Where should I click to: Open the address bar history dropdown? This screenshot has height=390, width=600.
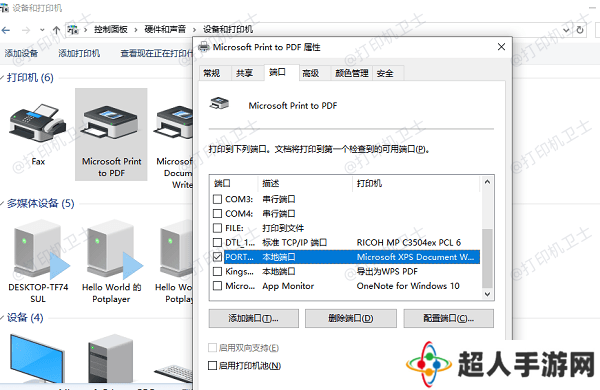tap(566, 30)
